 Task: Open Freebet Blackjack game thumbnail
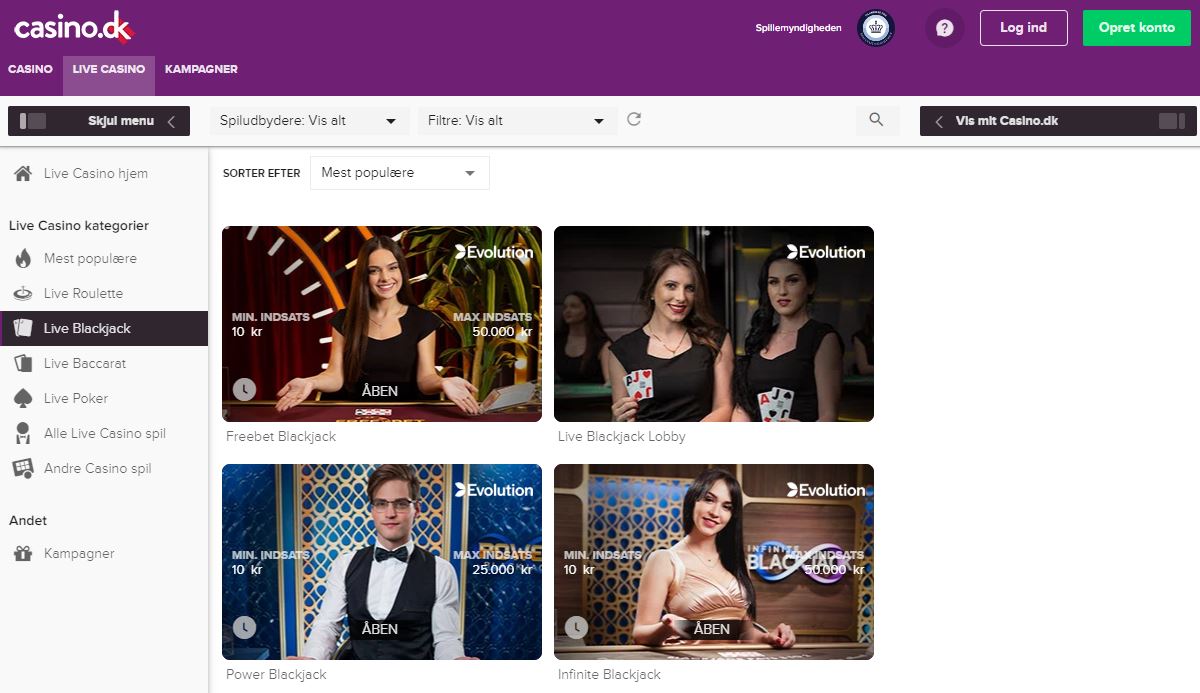coord(382,324)
